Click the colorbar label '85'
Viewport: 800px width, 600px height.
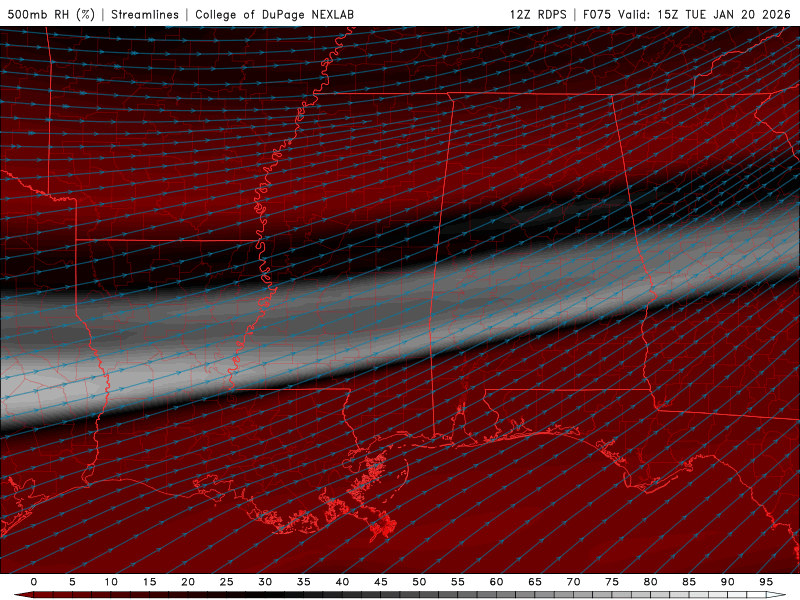[689, 582]
